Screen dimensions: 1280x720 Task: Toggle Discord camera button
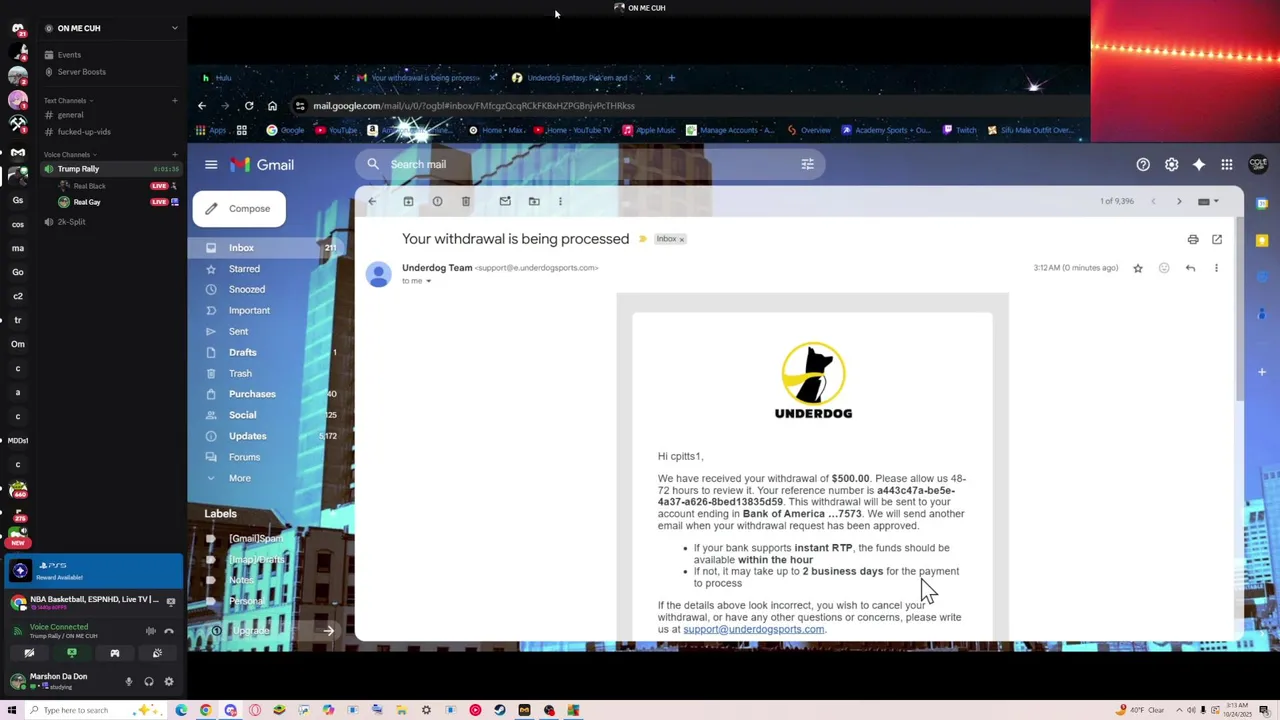29,653
